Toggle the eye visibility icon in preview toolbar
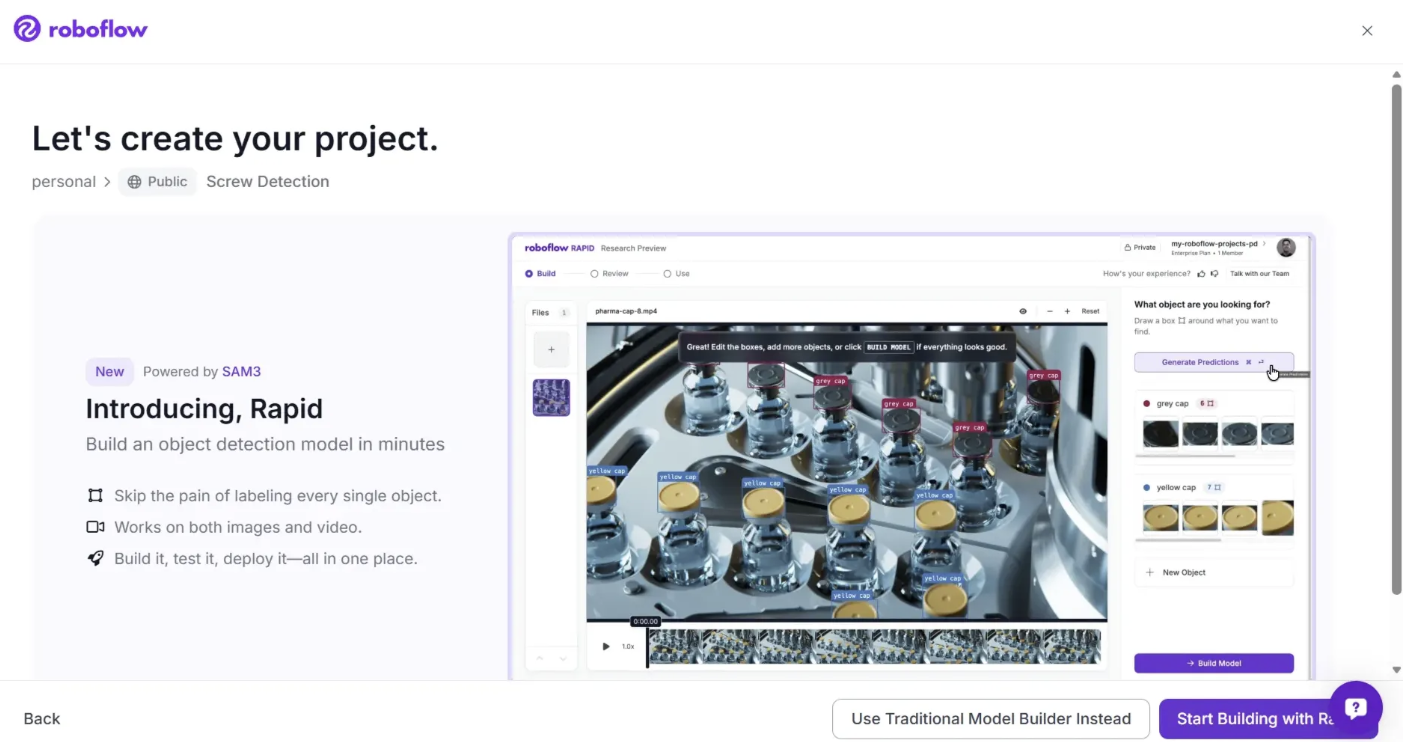Image resolution: width=1408 pixels, height=742 pixels. coord(1023,311)
